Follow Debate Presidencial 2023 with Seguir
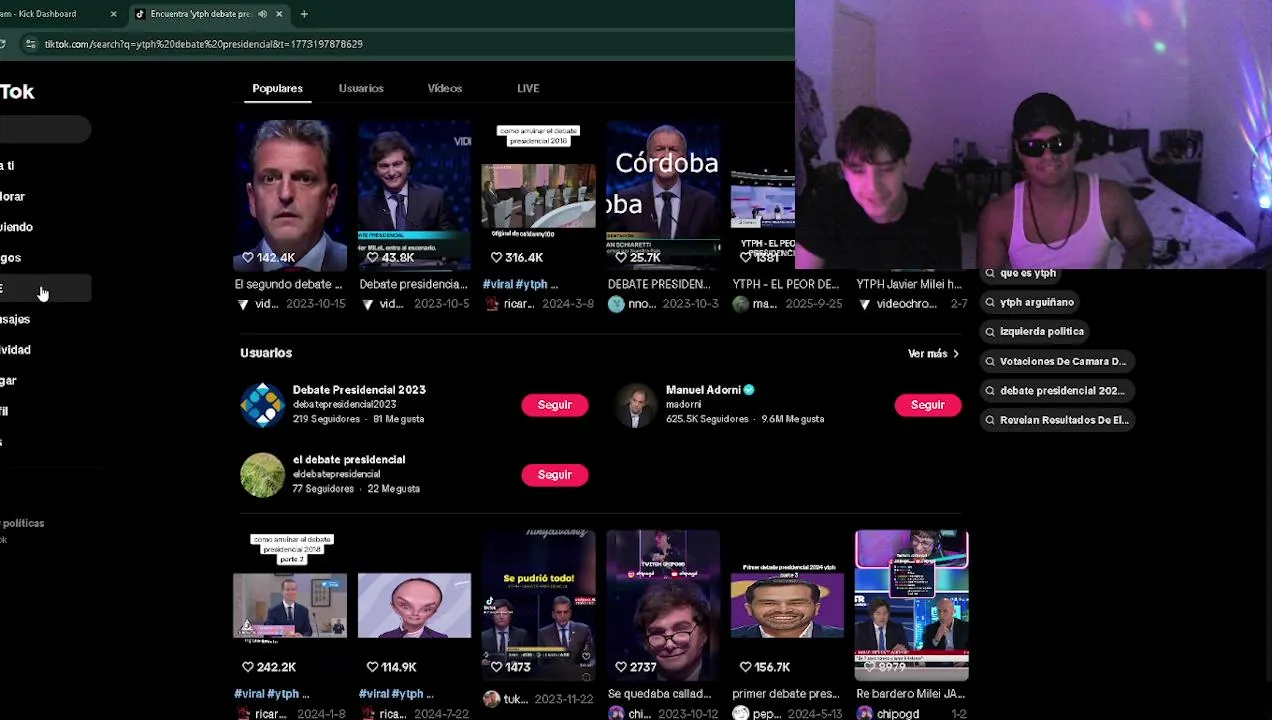The width and height of the screenshot is (1272, 720). click(x=554, y=405)
